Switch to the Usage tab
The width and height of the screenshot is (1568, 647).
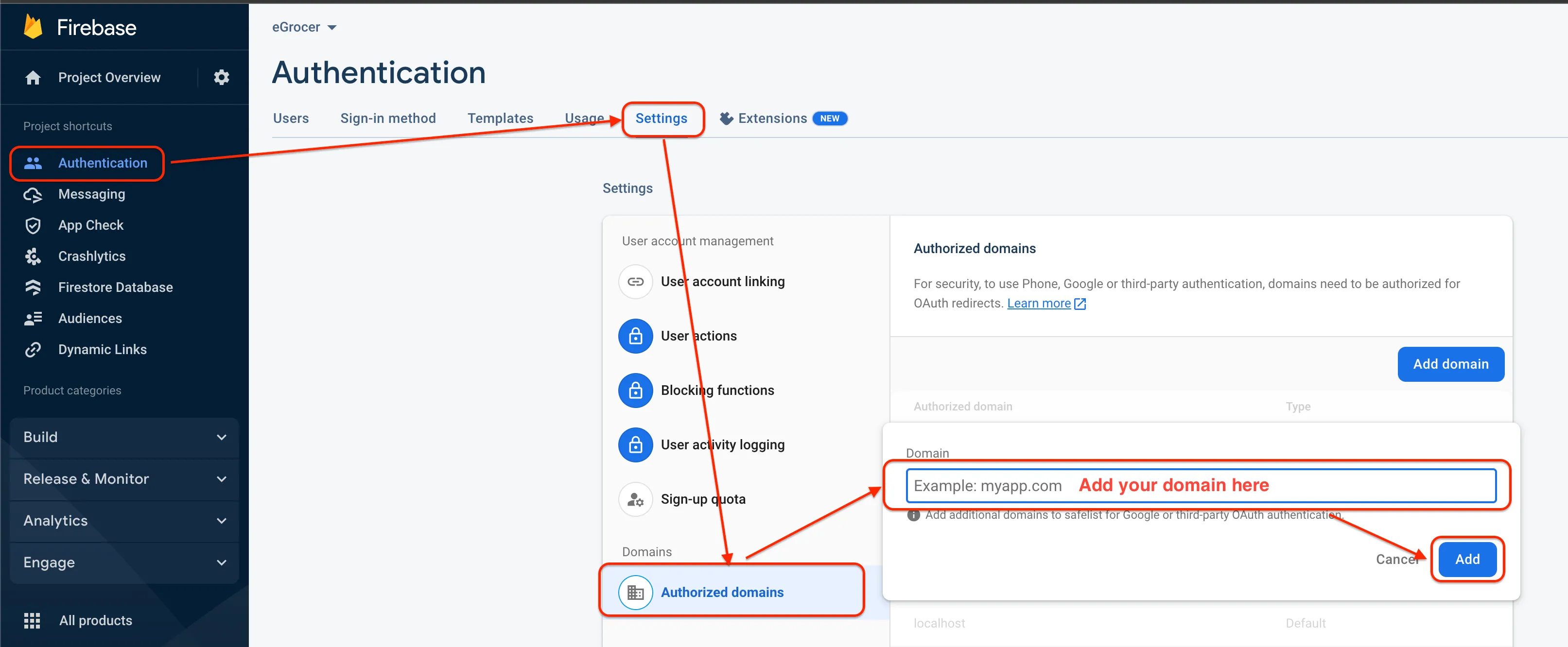(584, 119)
